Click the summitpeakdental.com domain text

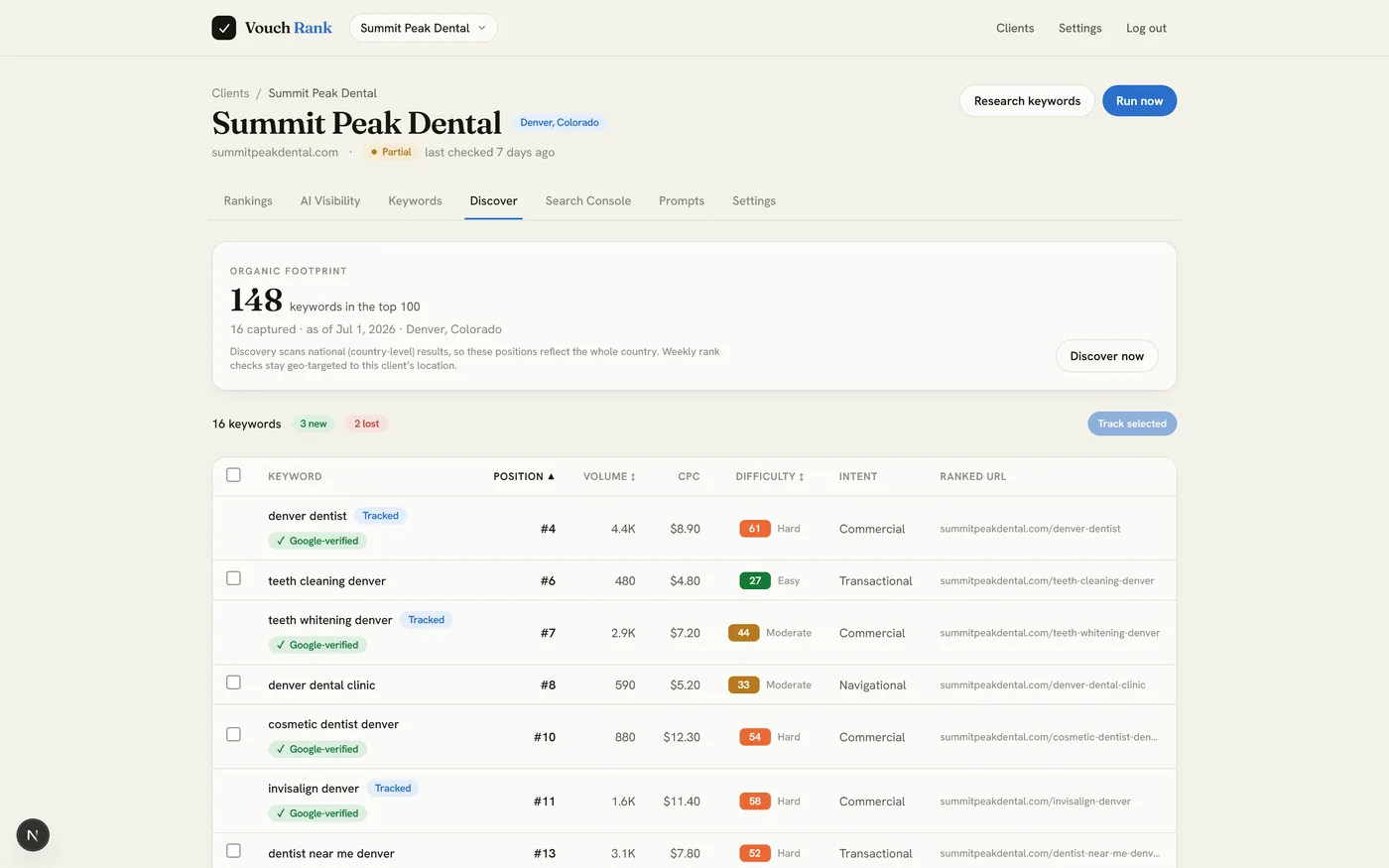(x=275, y=152)
